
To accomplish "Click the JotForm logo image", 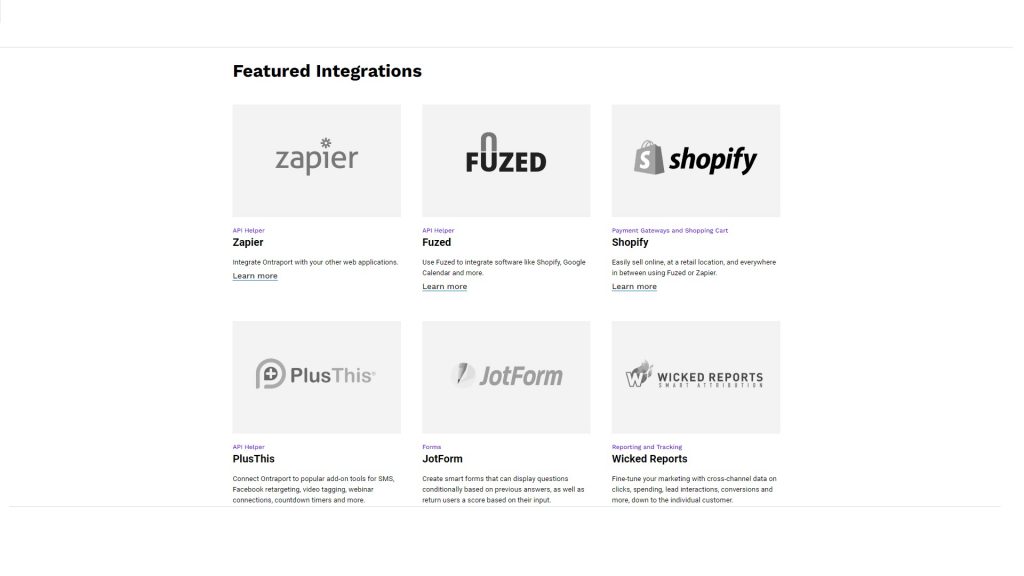I will [x=506, y=376].
